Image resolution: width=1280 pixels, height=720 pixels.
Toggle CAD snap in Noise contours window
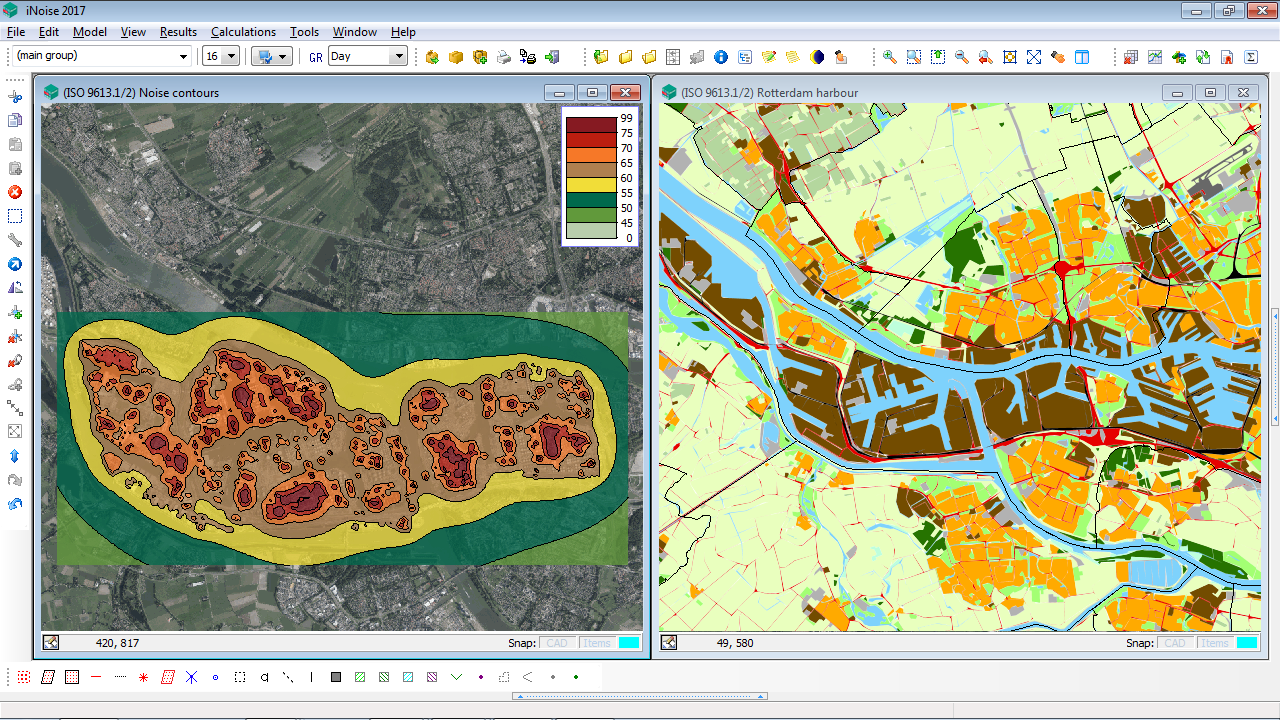pos(557,643)
